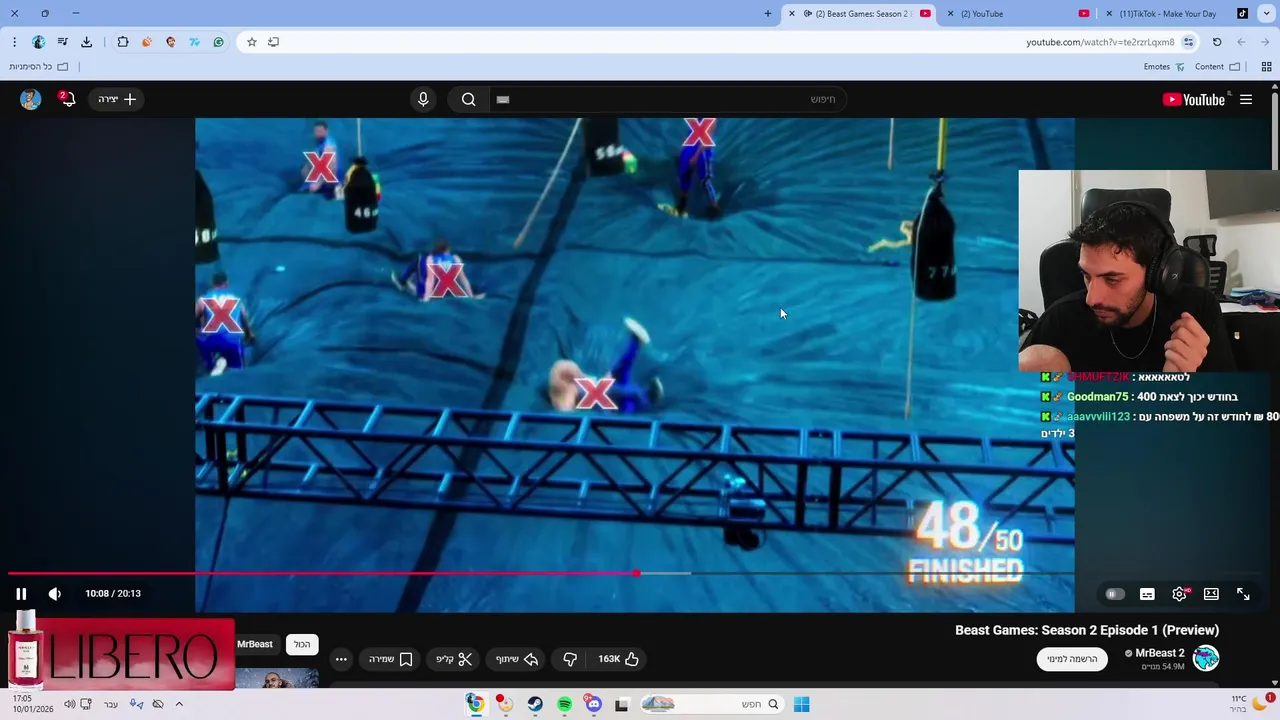
Task: Open the 7TV extension icon
Action: point(194,42)
